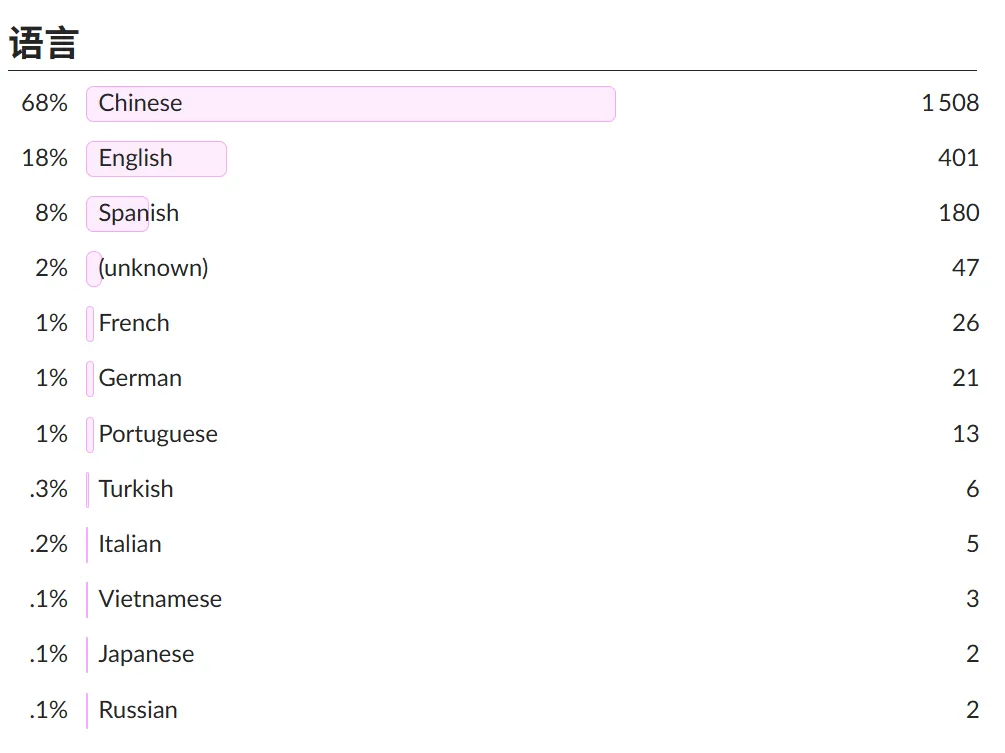Select the Vietnamese language entry

click(x=160, y=599)
